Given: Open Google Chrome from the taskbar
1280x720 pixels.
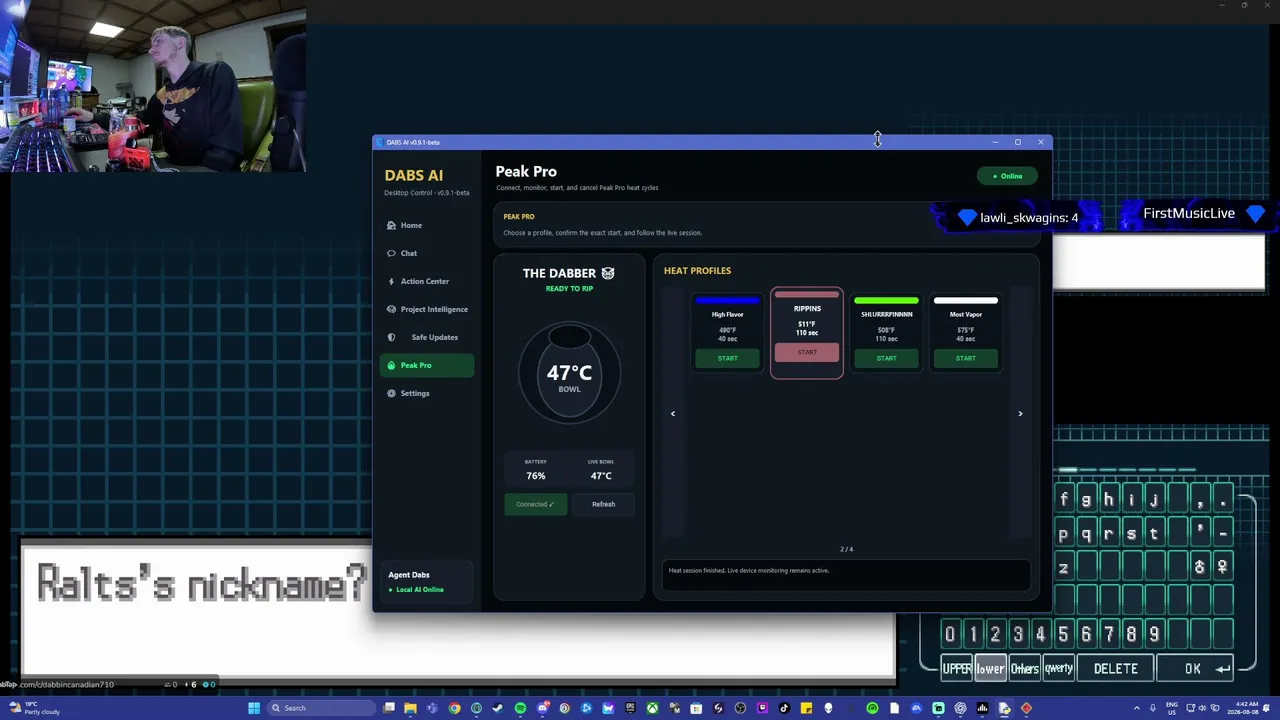Looking at the screenshot, I should 454,708.
